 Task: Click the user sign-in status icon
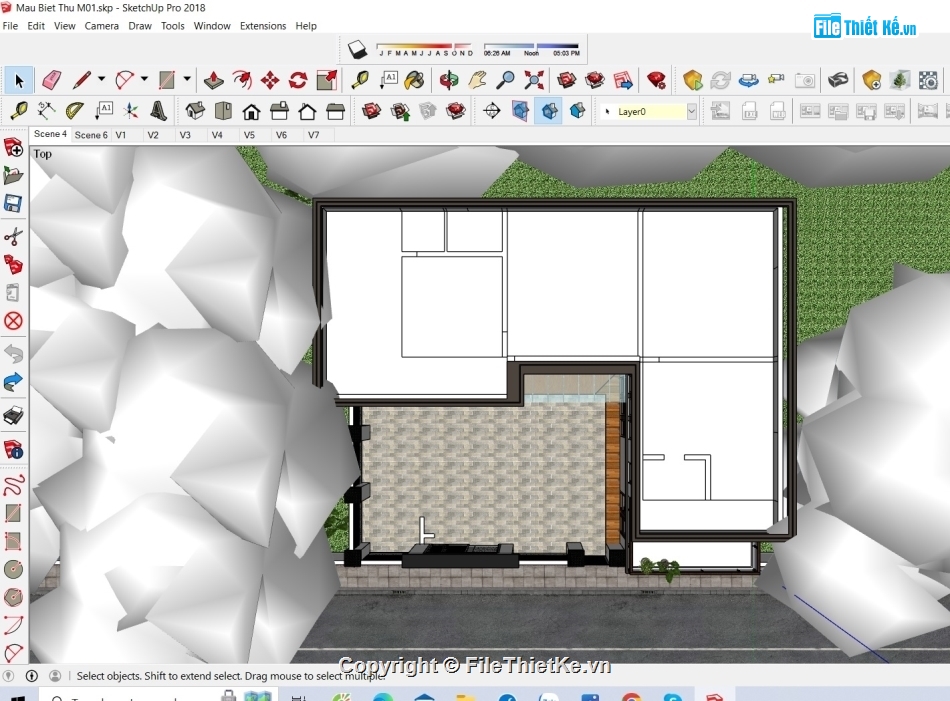pyautogui.click(x=55, y=676)
